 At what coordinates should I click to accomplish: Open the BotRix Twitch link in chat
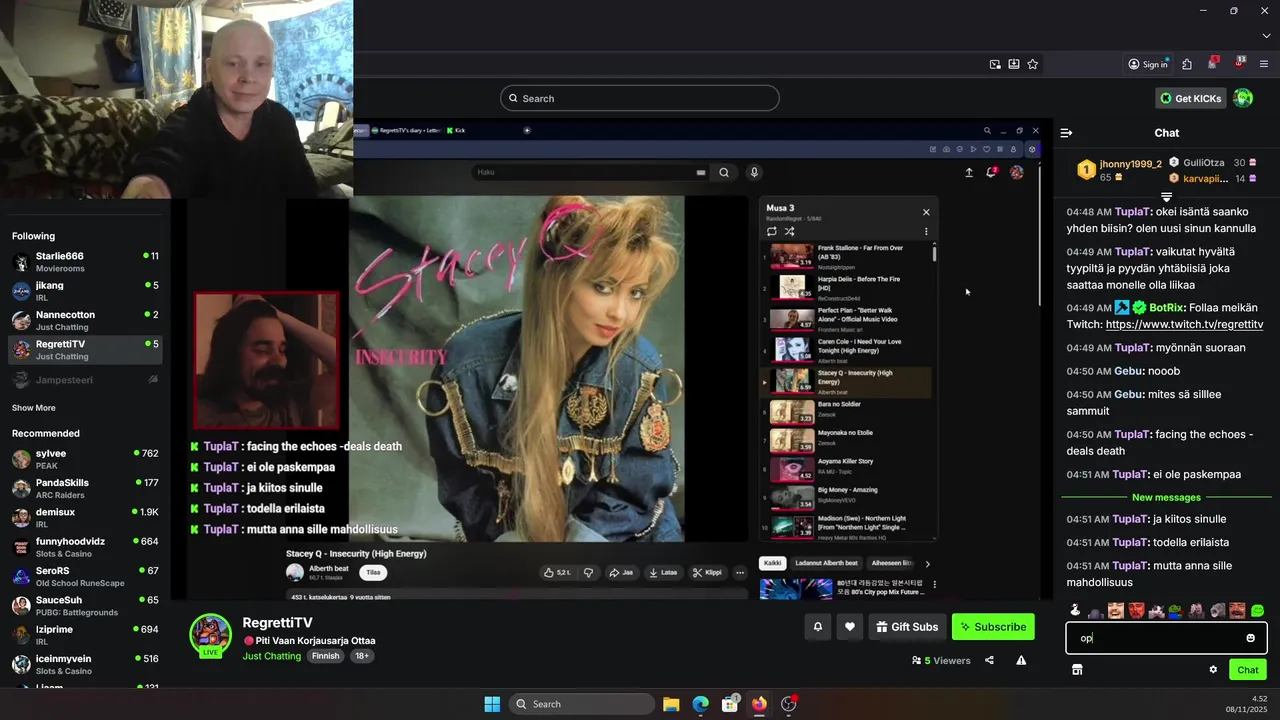[x=1184, y=325]
